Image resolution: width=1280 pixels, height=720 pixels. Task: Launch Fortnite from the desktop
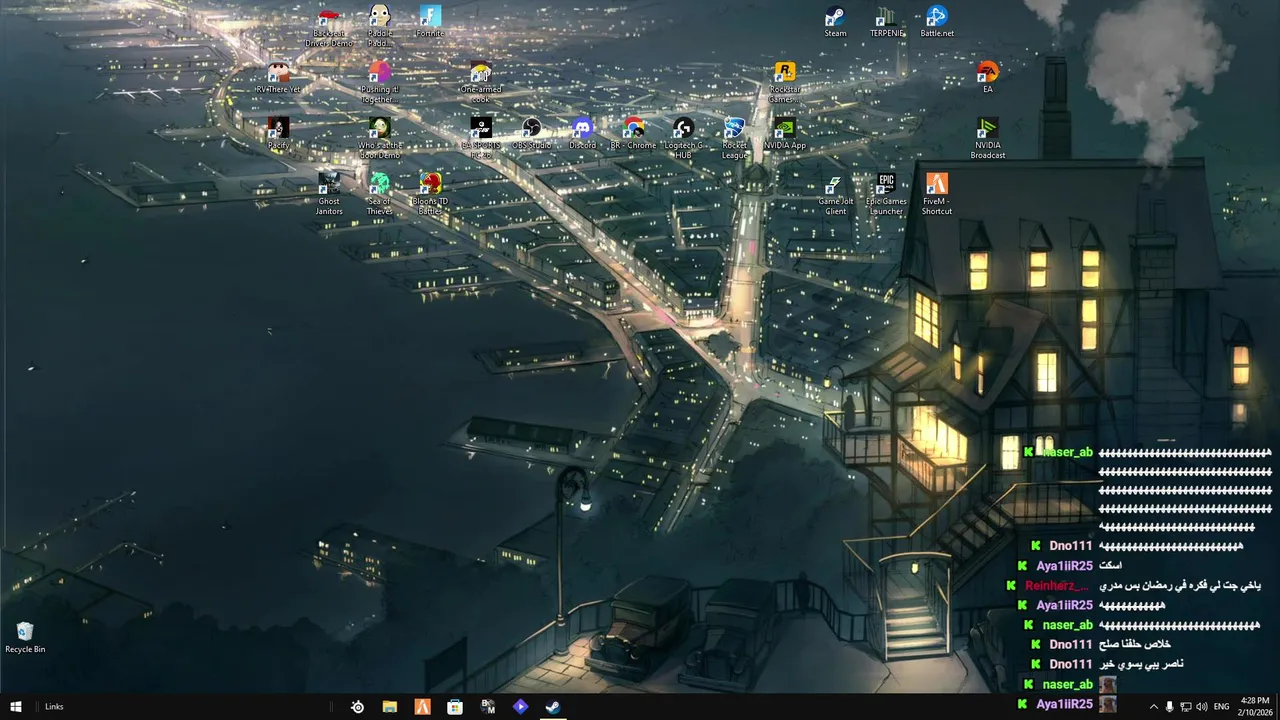[x=430, y=22]
